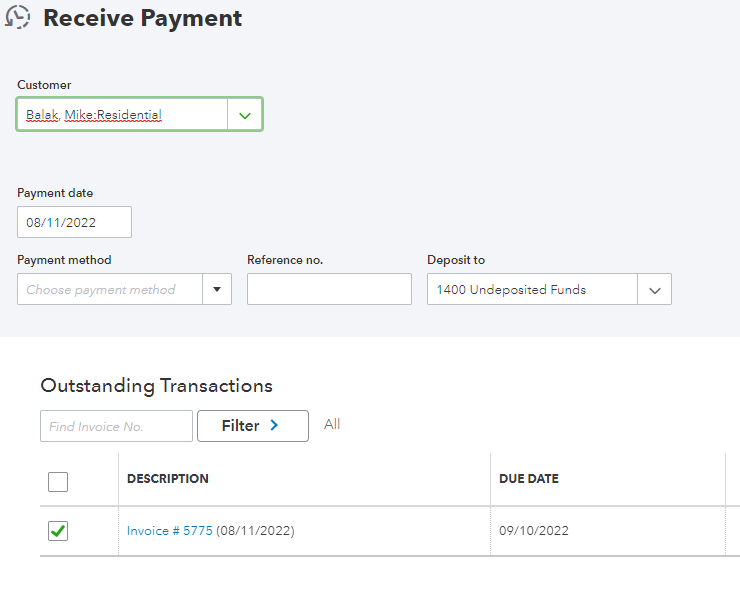
Task: Click the Reference no. input box
Action: (329, 289)
